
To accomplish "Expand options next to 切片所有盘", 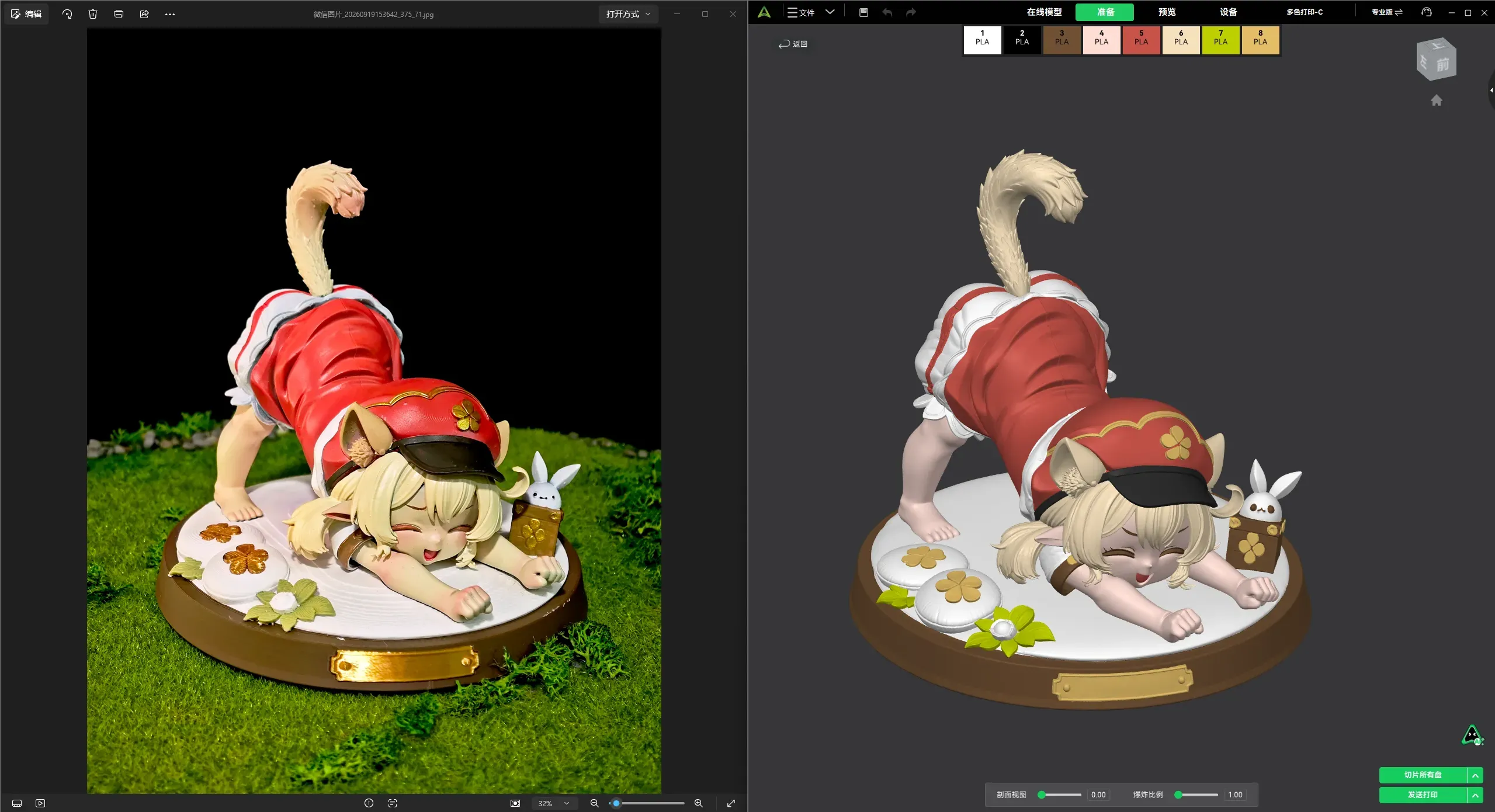I will [1475, 775].
